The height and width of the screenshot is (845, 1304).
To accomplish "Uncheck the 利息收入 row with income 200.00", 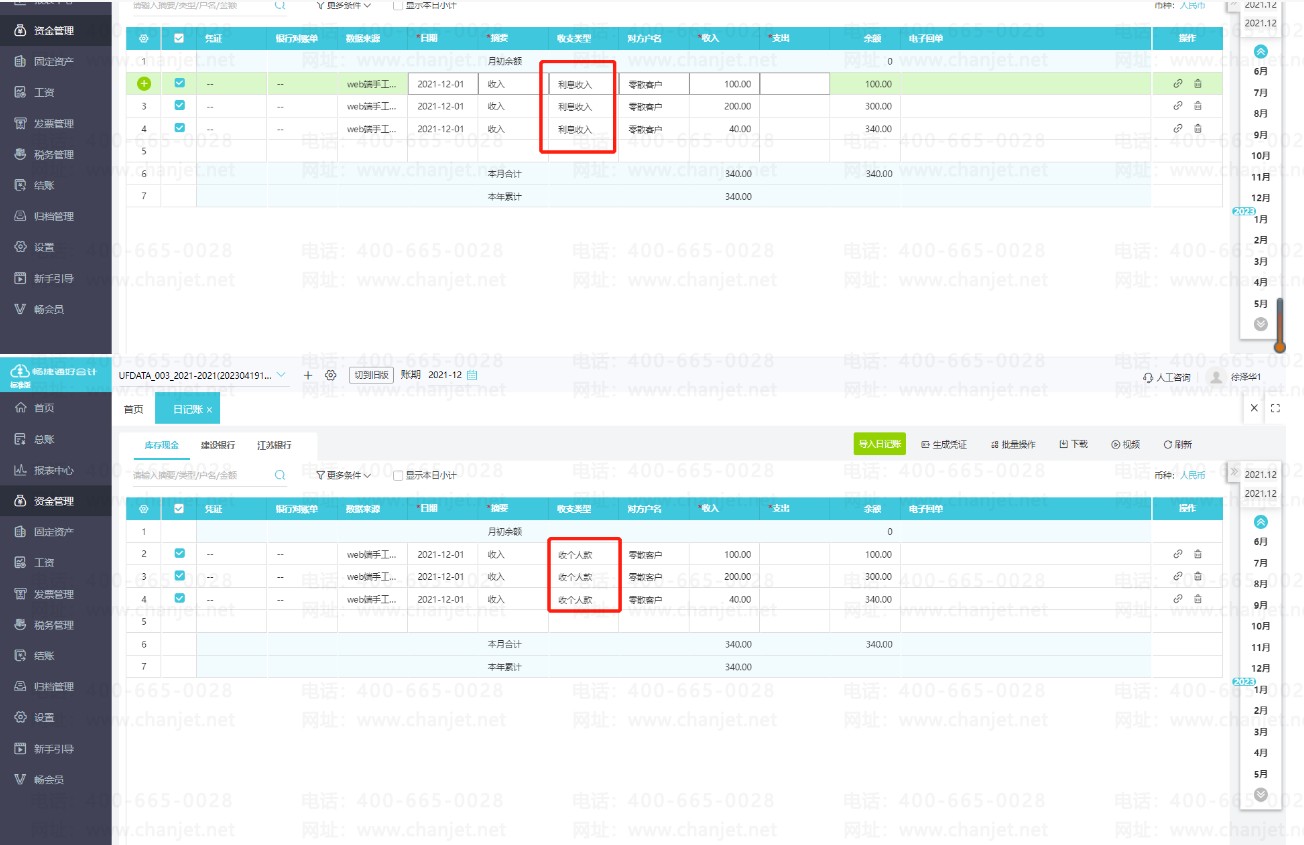I will (179, 105).
